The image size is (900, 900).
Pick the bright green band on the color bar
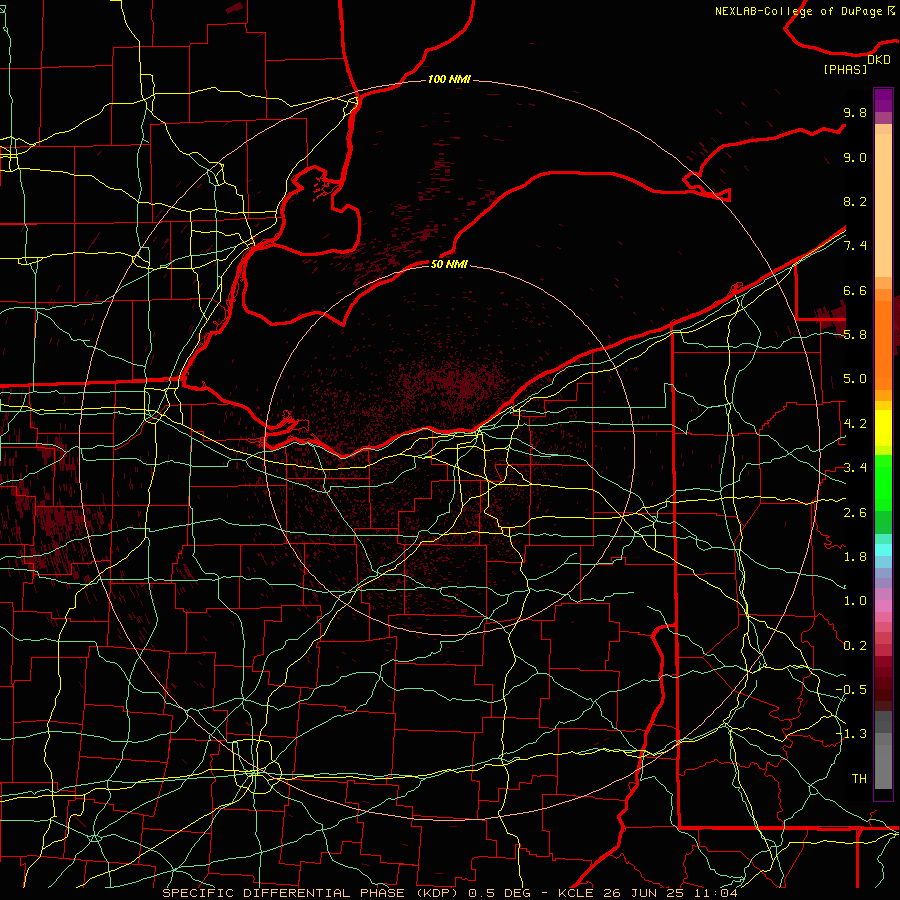(x=883, y=483)
